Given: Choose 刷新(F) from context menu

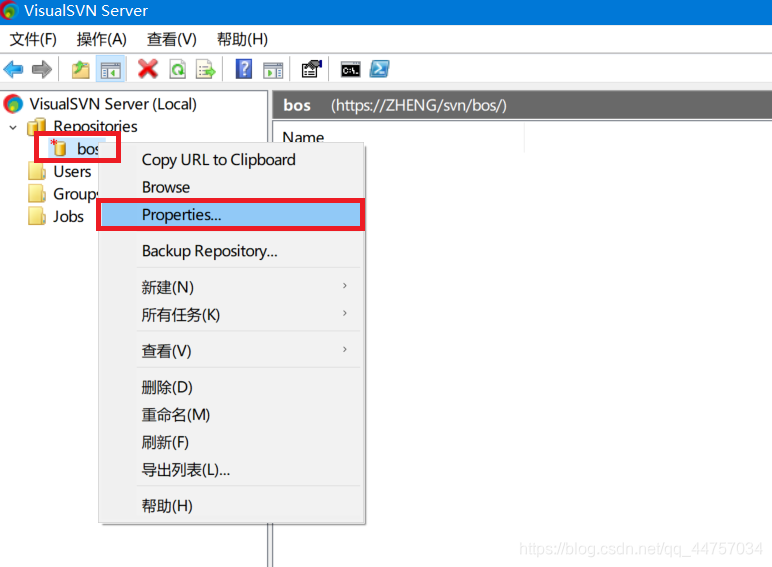Looking at the screenshot, I should pos(231,442).
